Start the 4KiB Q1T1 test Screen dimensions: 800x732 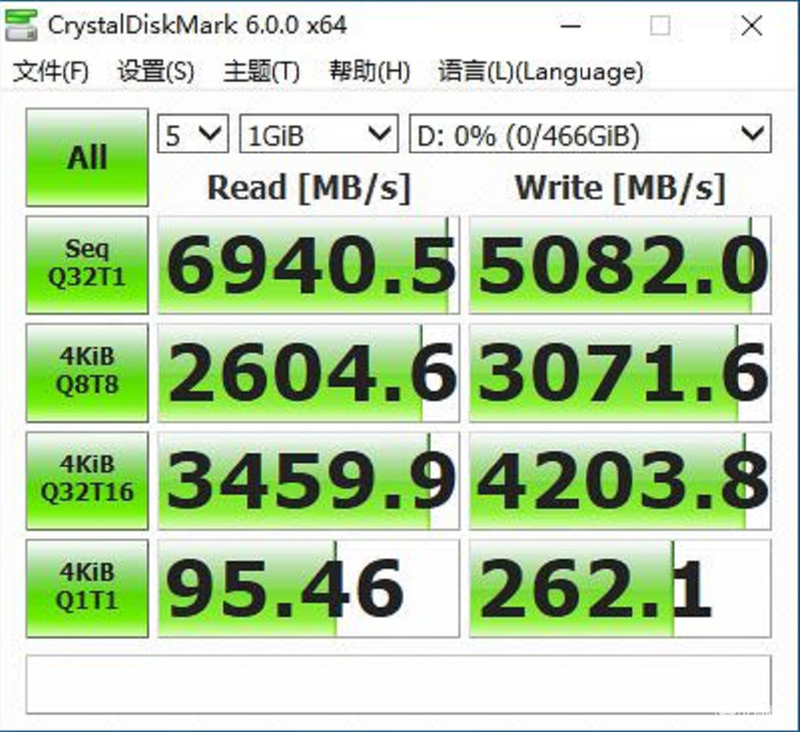click(87, 588)
